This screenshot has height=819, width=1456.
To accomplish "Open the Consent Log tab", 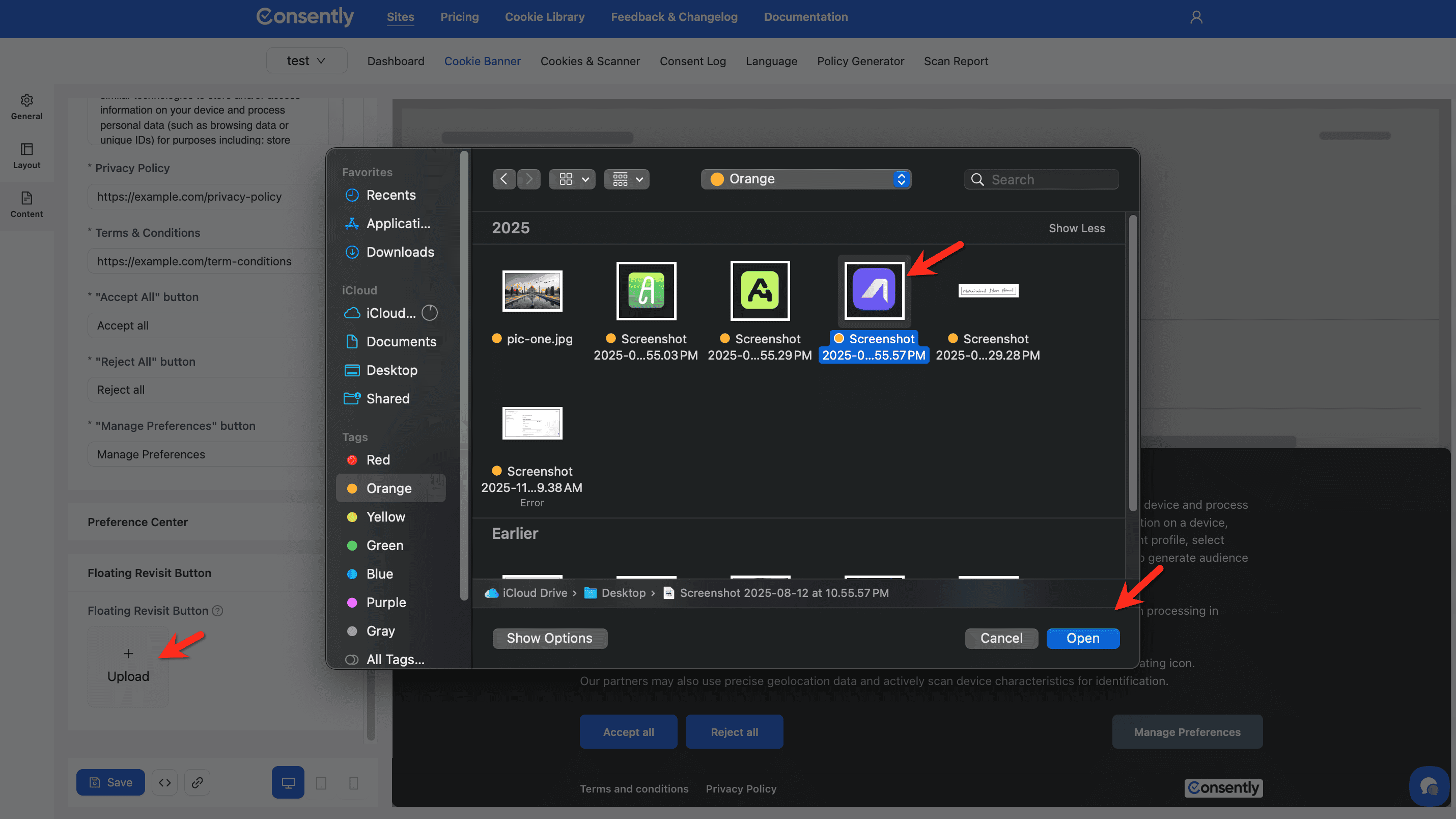I will click(692, 61).
